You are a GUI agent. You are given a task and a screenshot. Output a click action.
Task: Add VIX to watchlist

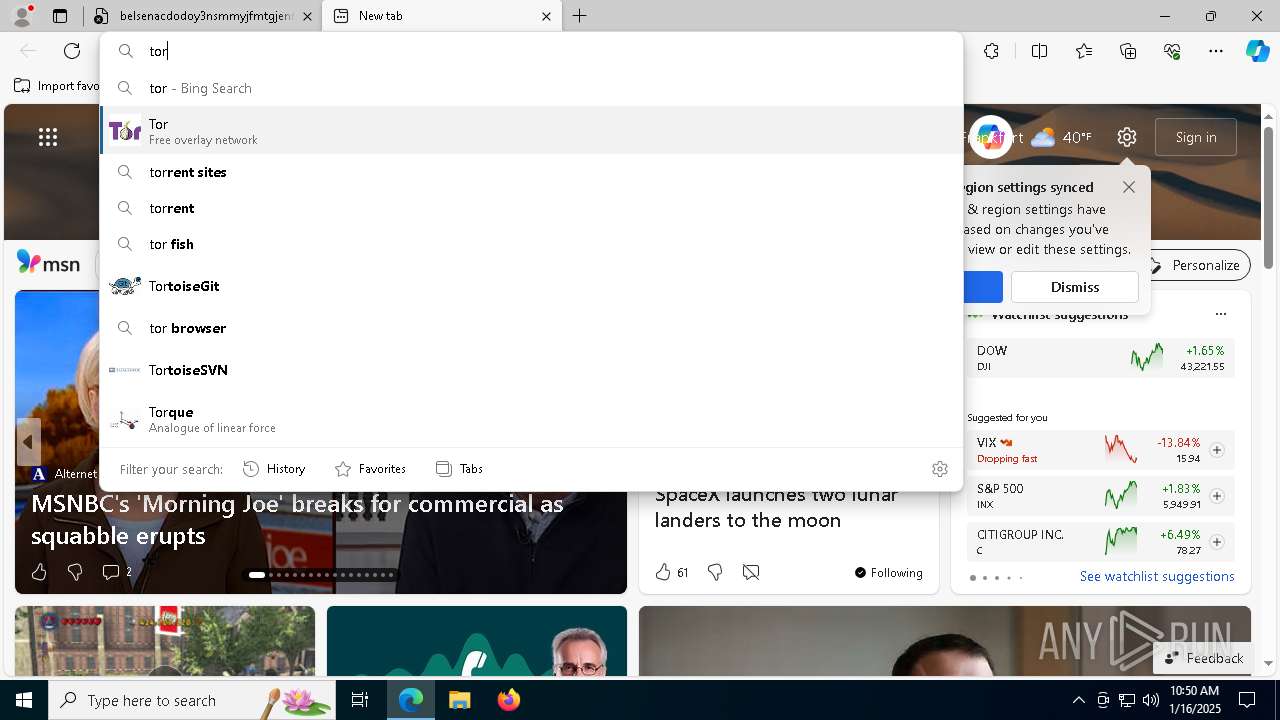click(1217, 450)
